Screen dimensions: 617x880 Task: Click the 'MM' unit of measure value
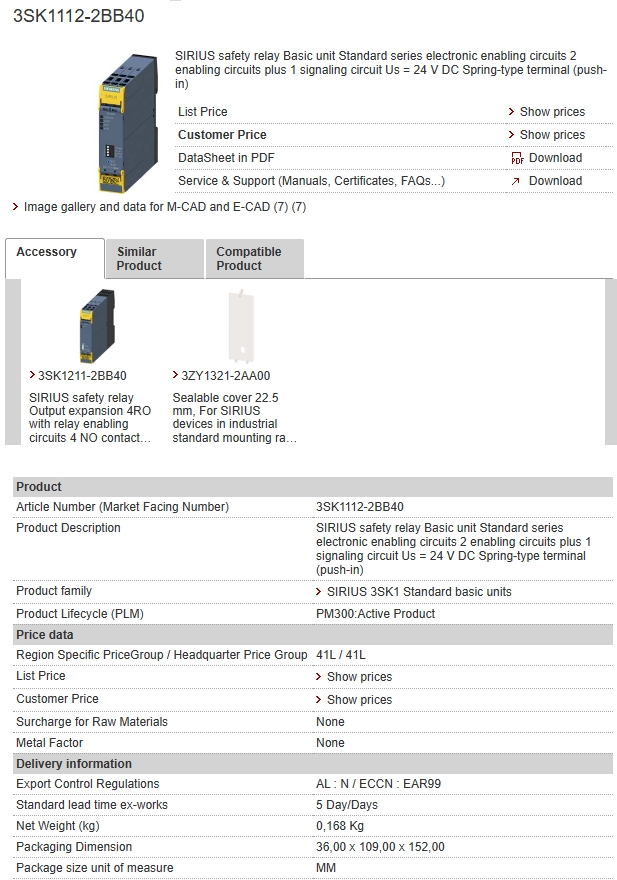[326, 868]
